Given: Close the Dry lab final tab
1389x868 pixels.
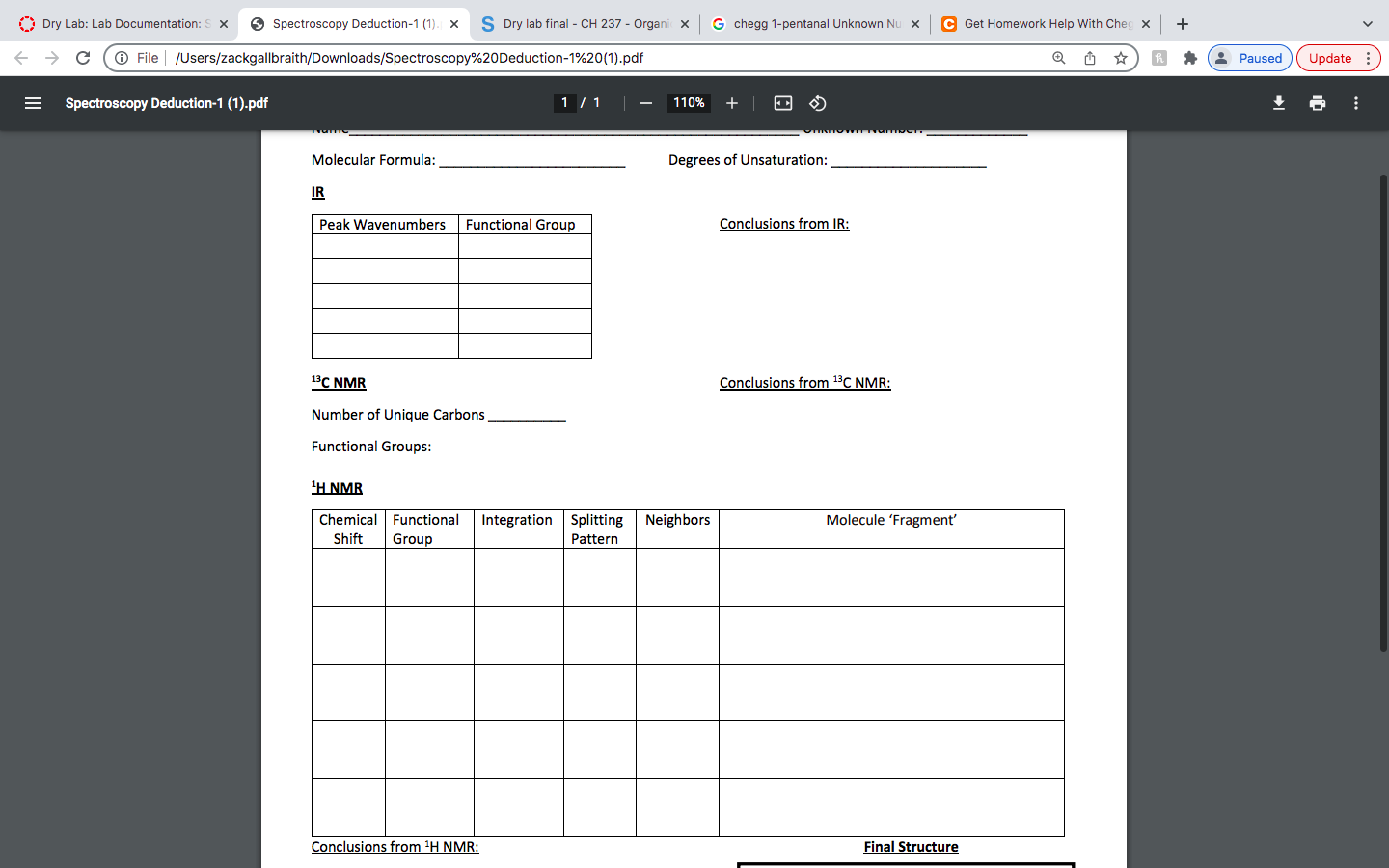Looking at the screenshot, I should (x=685, y=24).
